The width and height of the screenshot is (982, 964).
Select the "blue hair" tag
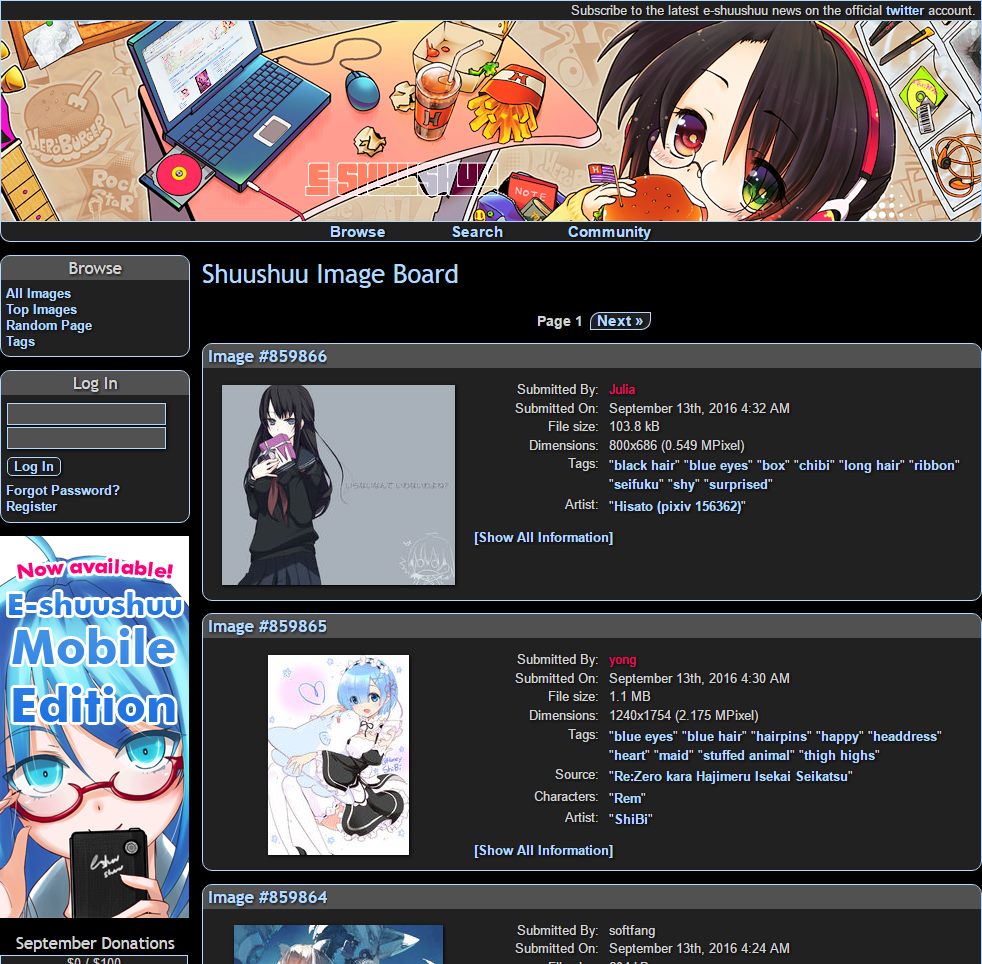click(713, 736)
